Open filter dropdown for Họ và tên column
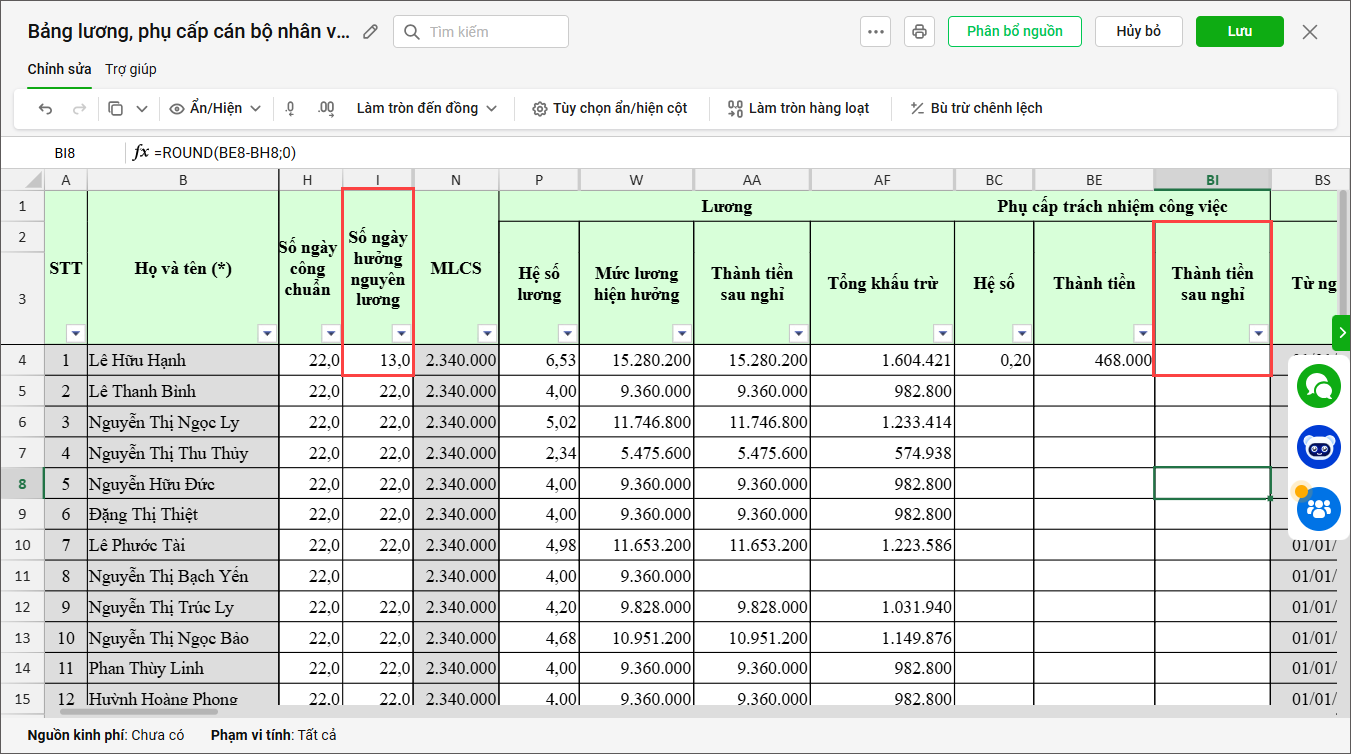Image resolution: width=1351 pixels, height=754 pixels. point(266,333)
